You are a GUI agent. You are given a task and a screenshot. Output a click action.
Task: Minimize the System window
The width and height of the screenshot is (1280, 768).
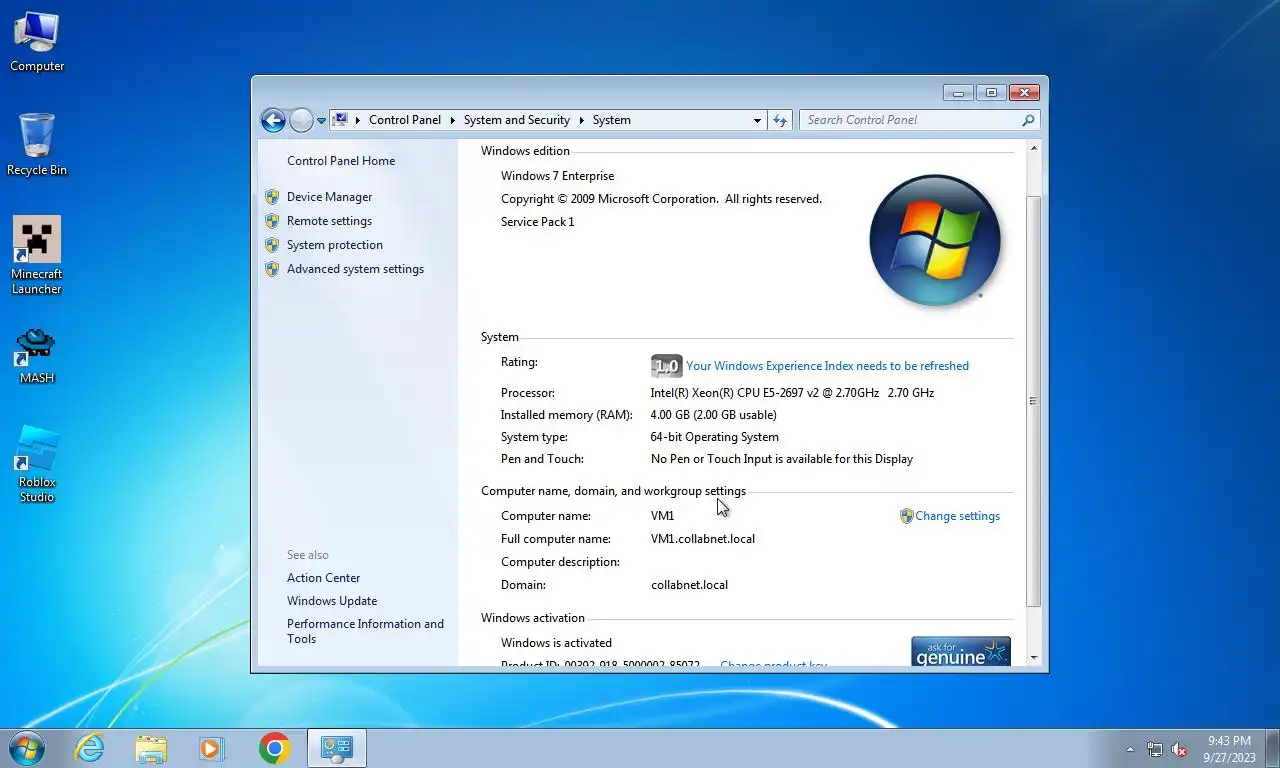coord(958,93)
